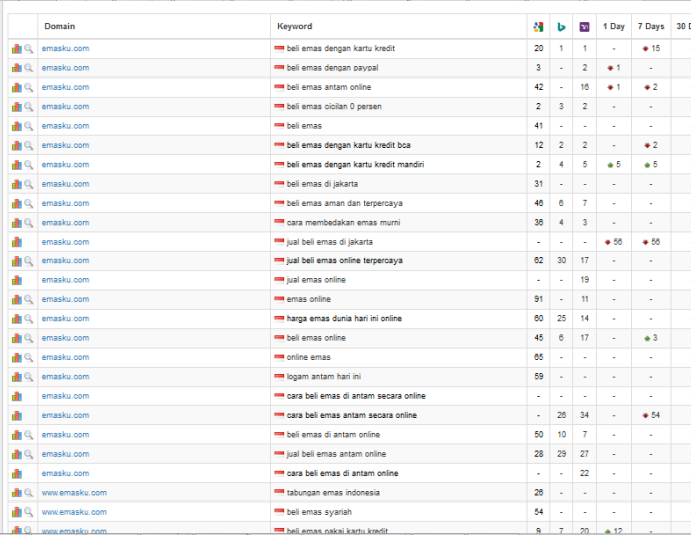Click magnifier icon for 'emas online' row

coord(29,299)
